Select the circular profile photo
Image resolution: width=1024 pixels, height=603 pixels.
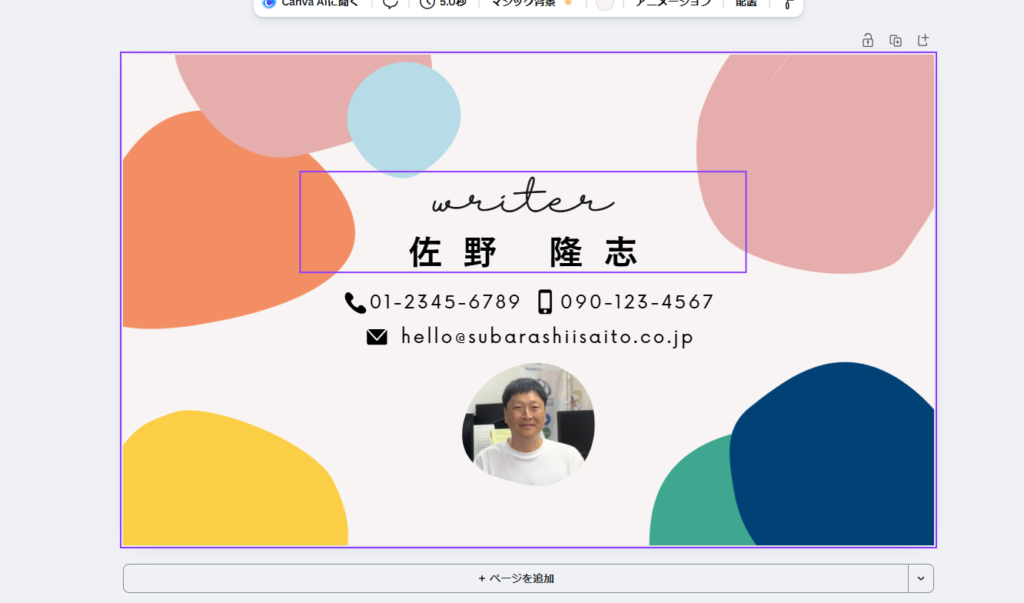pos(528,425)
